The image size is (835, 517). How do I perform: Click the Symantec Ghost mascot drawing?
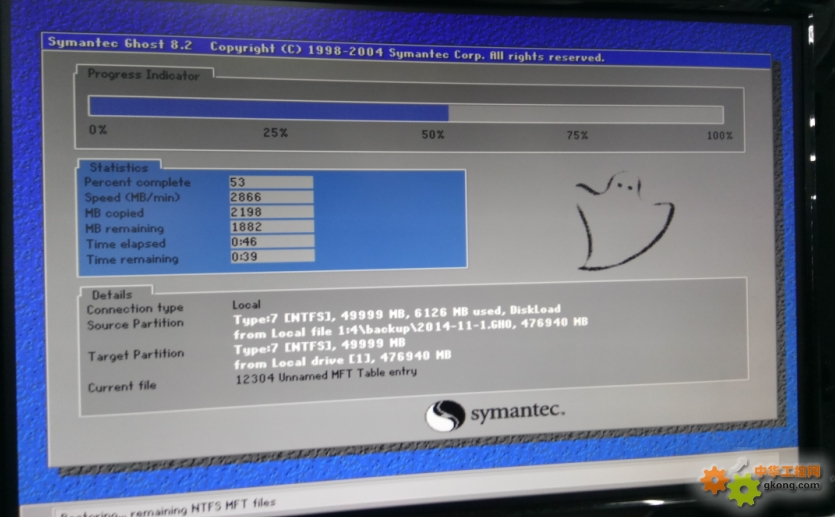[x=624, y=220]
